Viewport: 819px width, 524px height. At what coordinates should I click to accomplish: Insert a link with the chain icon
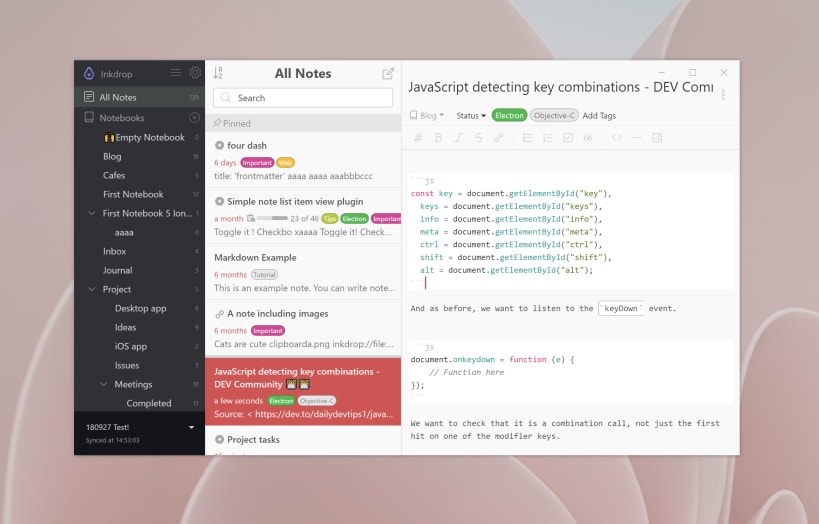tap(499, 137)
